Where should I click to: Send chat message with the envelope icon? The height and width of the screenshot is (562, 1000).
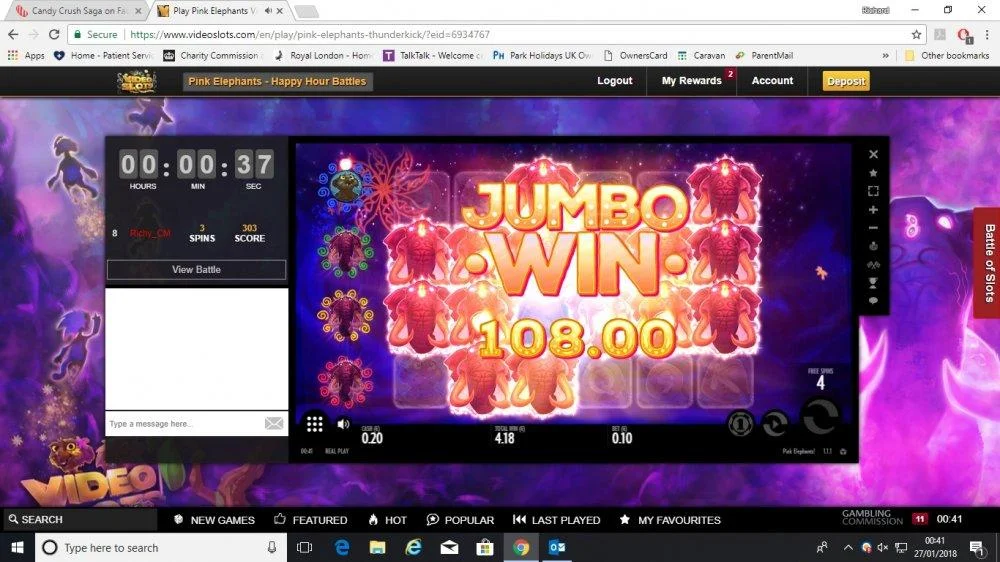274,424
